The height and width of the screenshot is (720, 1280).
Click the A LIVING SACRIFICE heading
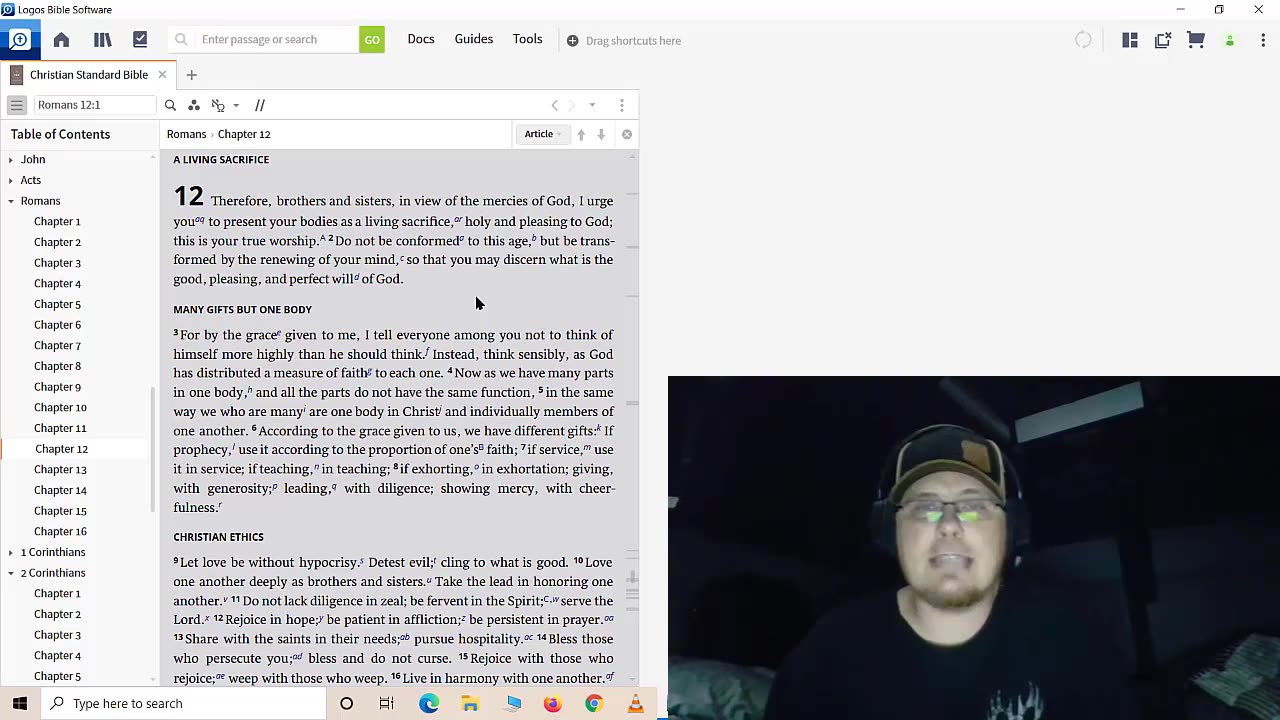click(x=221, y=160)
